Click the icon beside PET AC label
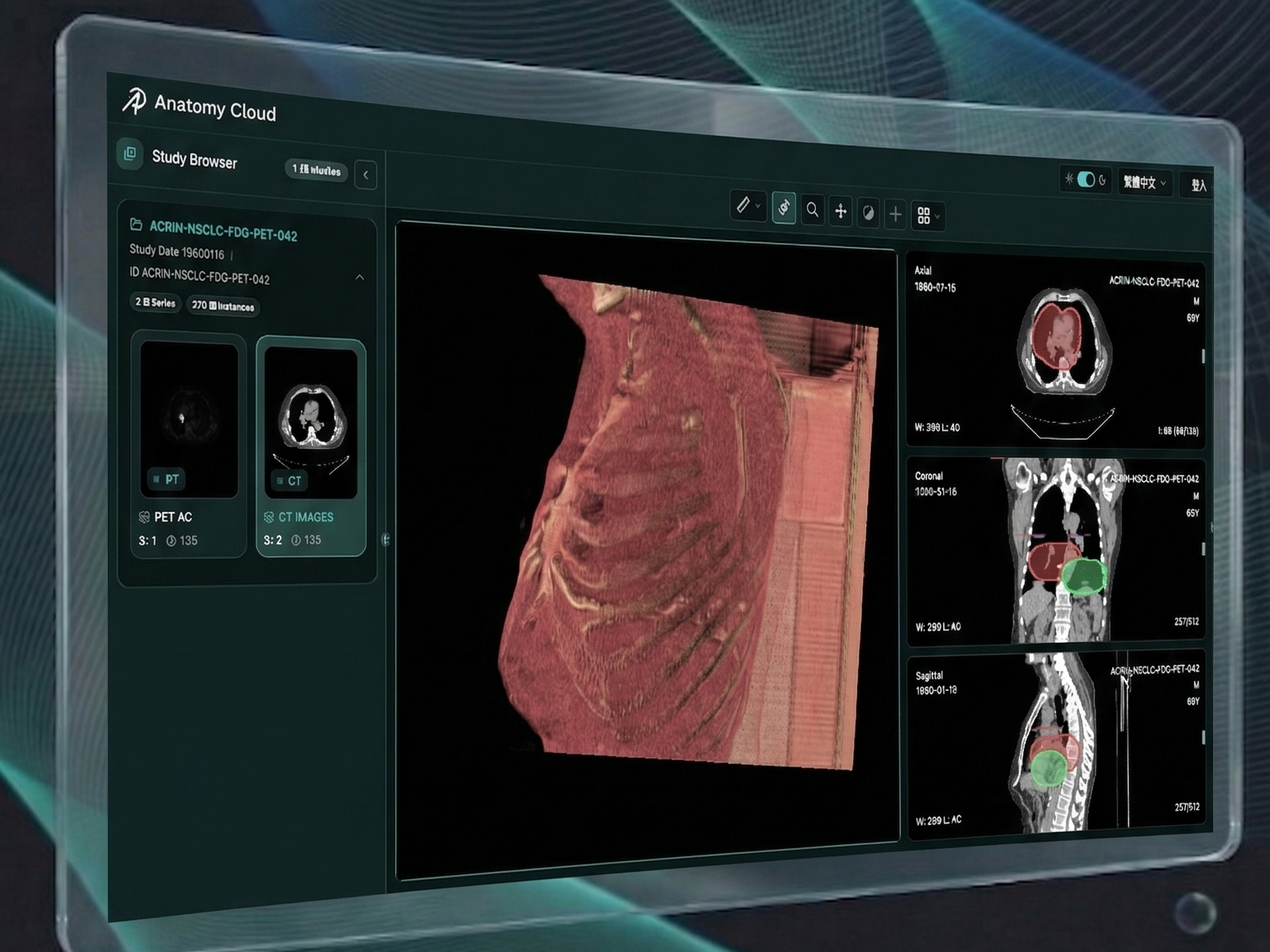 click(x=144, y=517)
